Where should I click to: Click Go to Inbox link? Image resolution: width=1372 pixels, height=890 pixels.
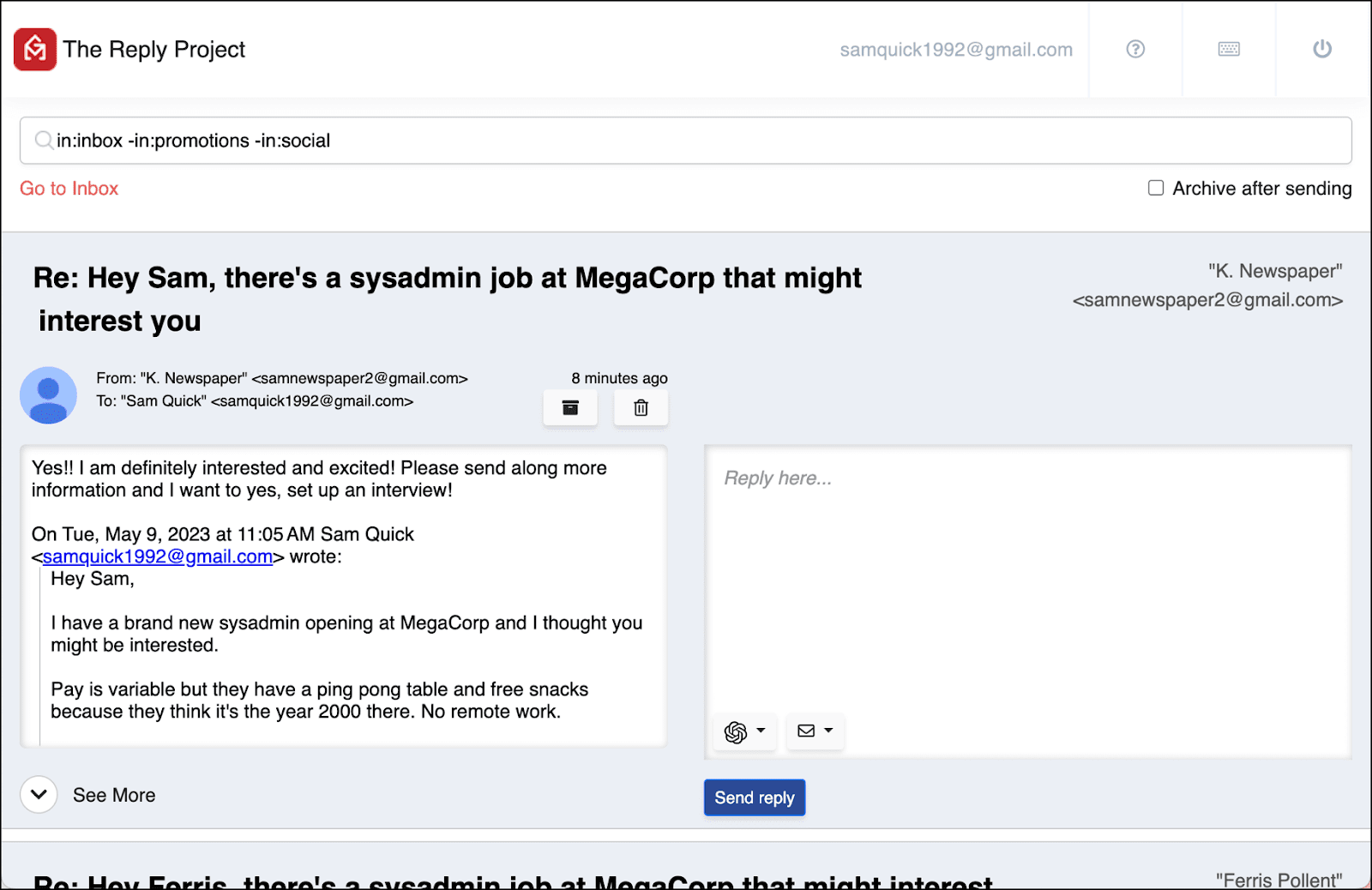69,189
